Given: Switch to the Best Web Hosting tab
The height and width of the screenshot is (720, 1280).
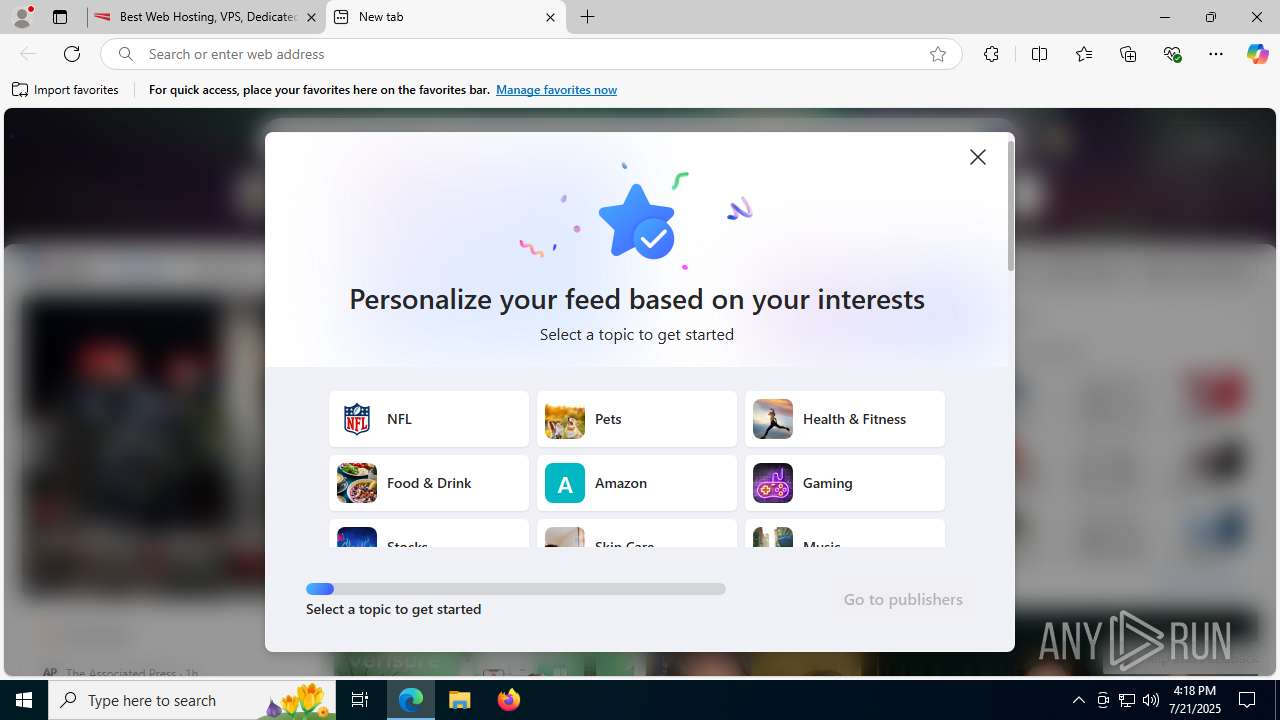Looking at the screenshot, I should point(206,17).
